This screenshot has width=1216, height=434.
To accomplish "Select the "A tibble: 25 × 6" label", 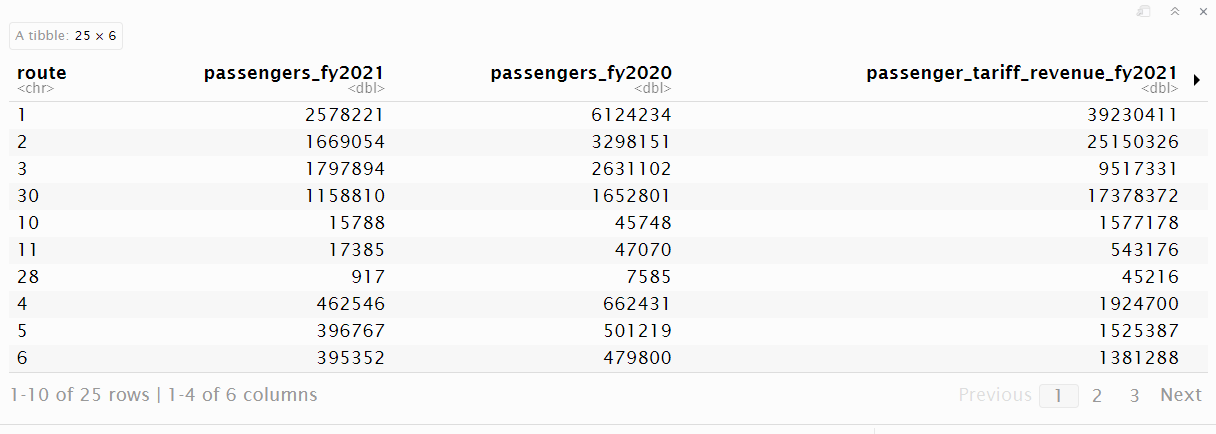I will click(x=66, y=35).
